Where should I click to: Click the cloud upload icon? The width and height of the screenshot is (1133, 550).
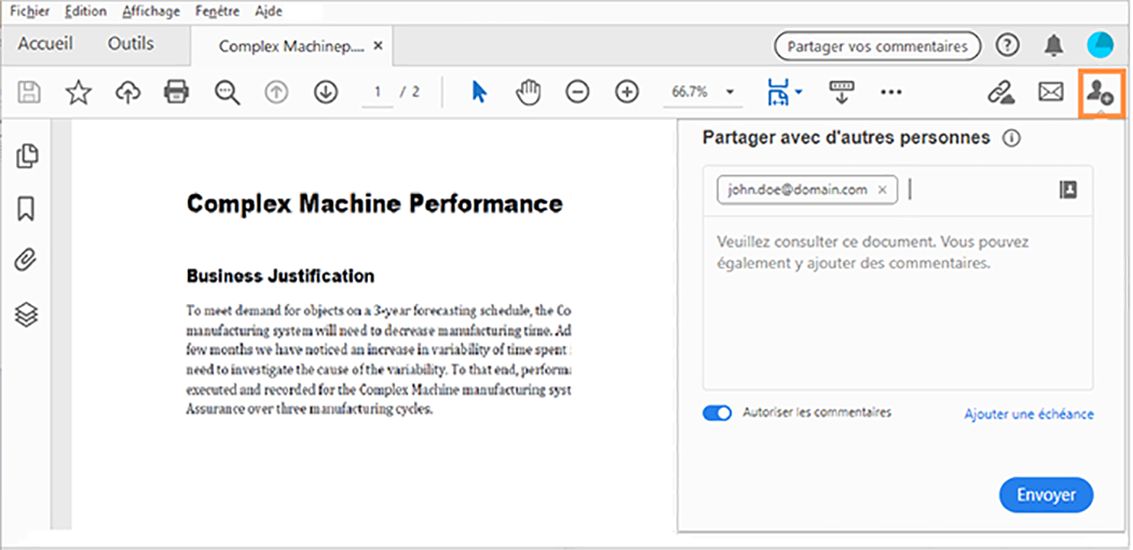point(127,92)
